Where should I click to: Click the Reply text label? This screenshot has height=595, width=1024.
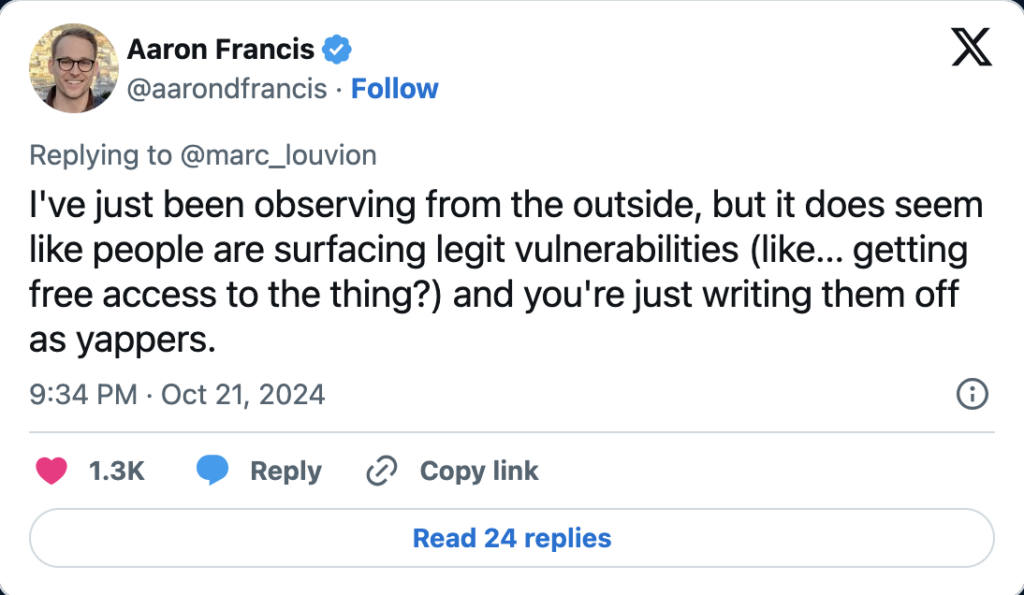[286, 471]
